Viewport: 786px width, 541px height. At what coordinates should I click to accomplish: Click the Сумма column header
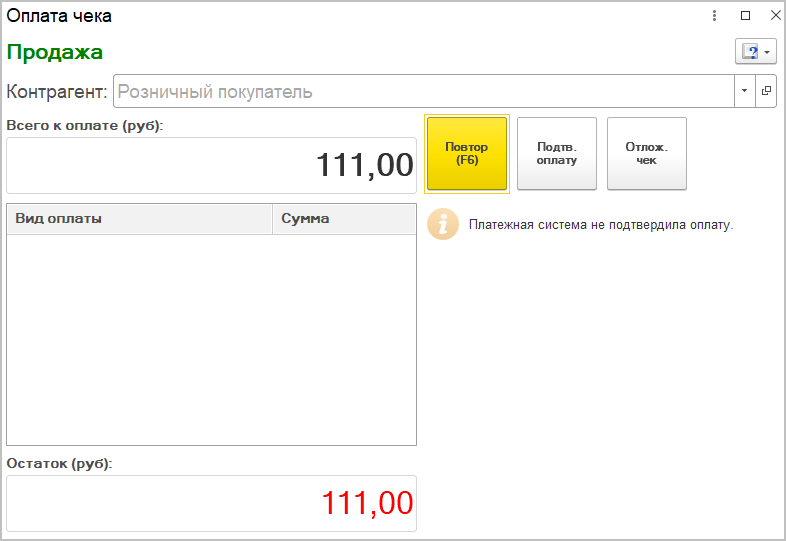[344, 219]
